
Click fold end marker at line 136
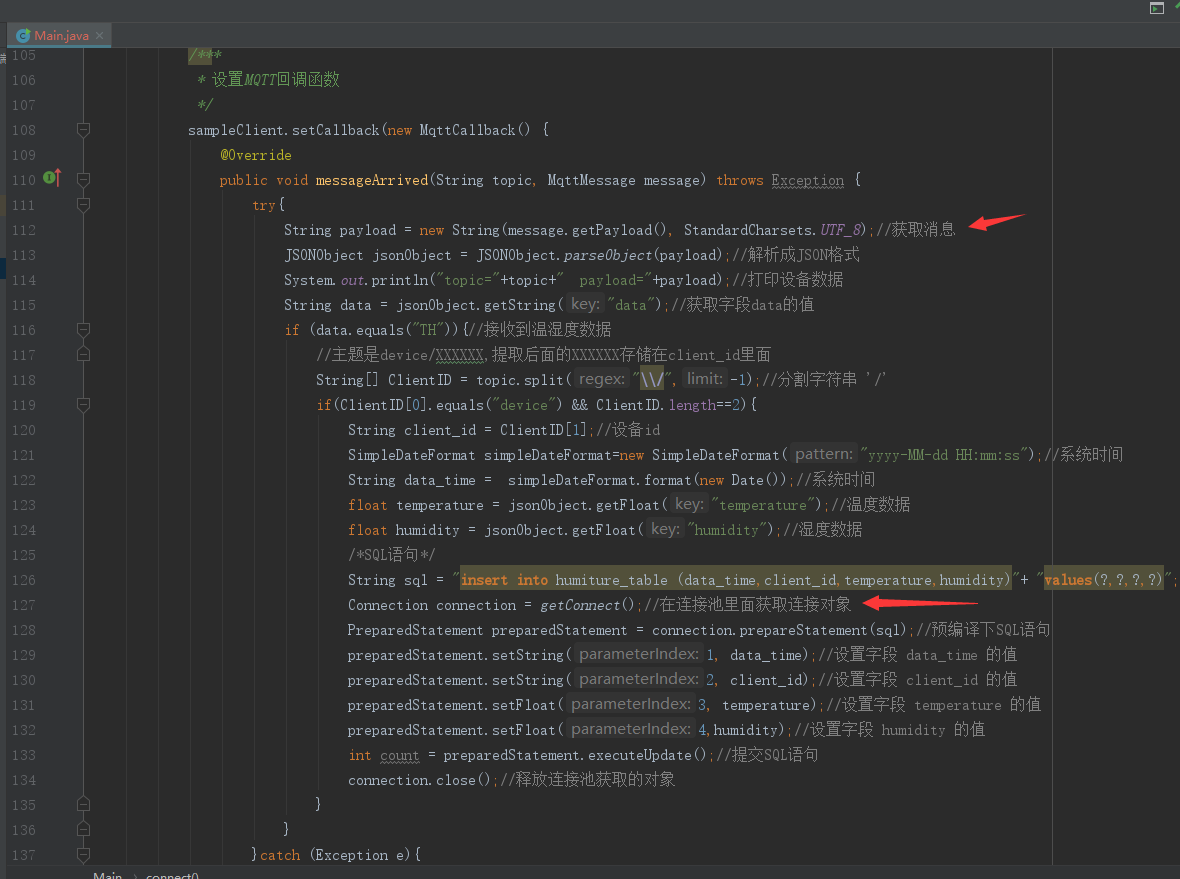click(x=84, y=829)
